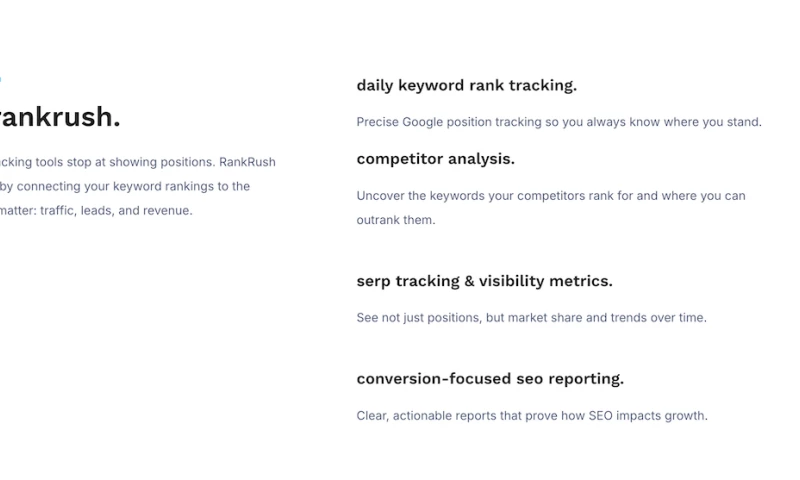The width and height of the screenshot is (800, 480).
Task: Click the "rankrush." main heading
Action: 60,118
